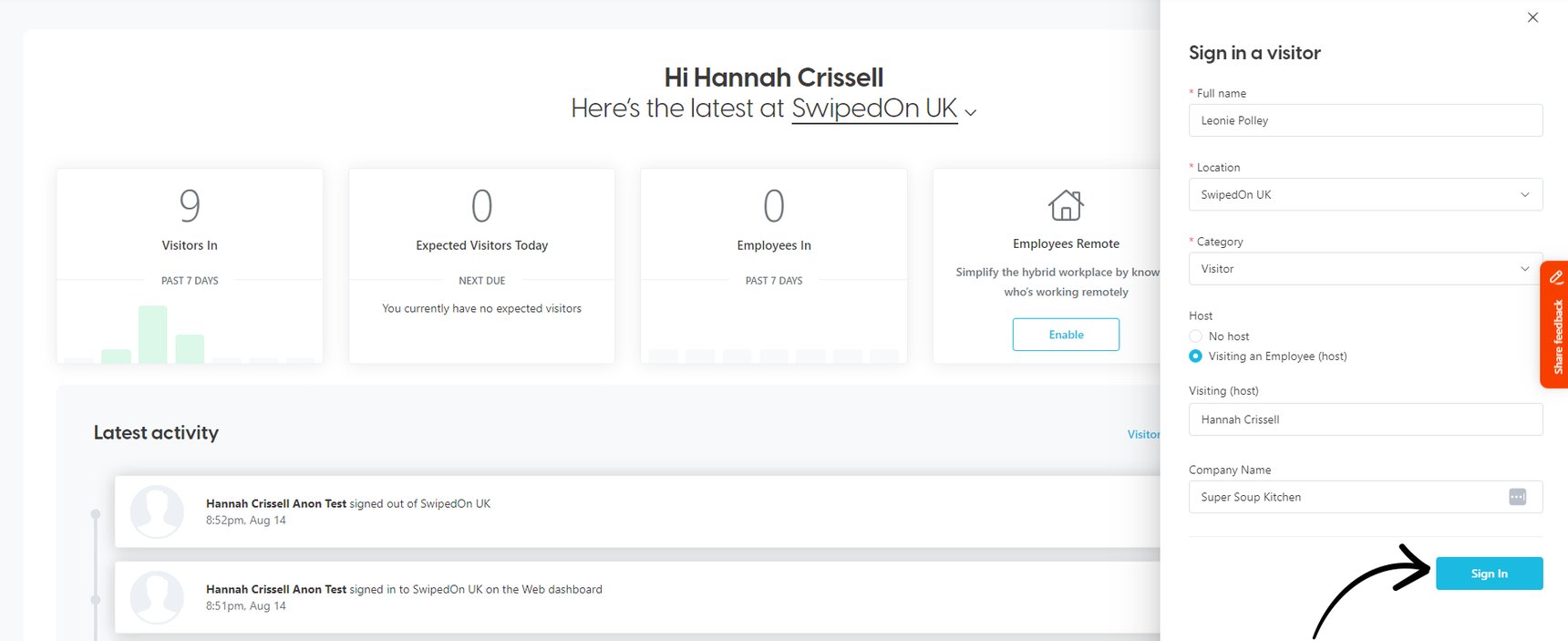
Task: Click the tallest bar in Visitors In chart
Action: coord(152,334)
